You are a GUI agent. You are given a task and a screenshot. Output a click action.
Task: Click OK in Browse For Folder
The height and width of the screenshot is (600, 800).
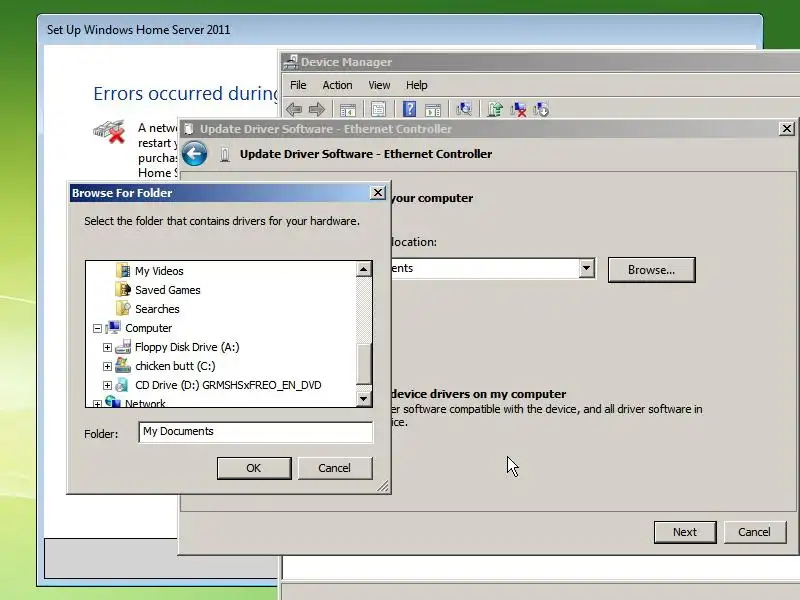pyautogui.click(x=254, y=468)
